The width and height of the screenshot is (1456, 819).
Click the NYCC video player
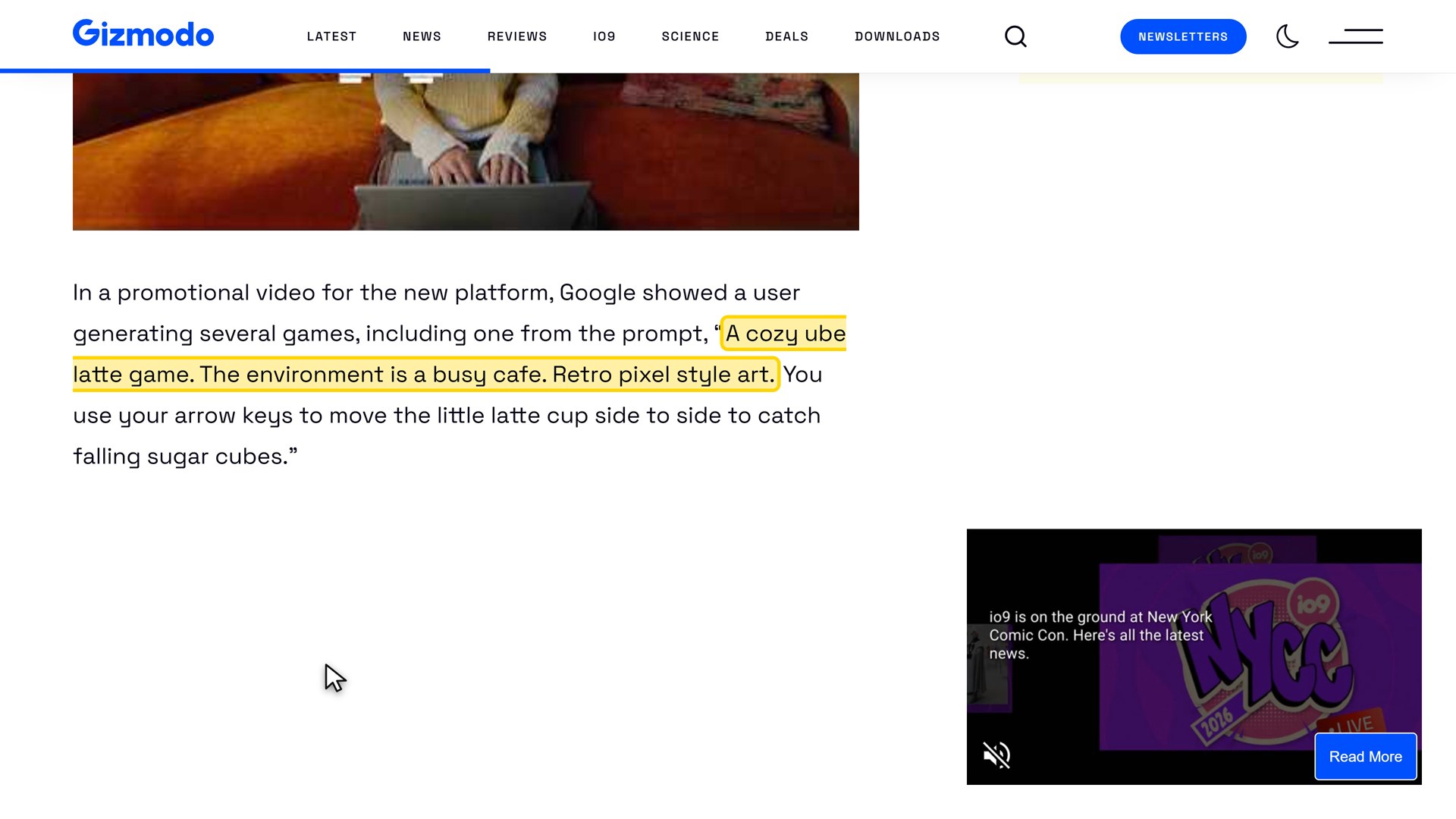pyautogui.click(x=1194, y=657)
